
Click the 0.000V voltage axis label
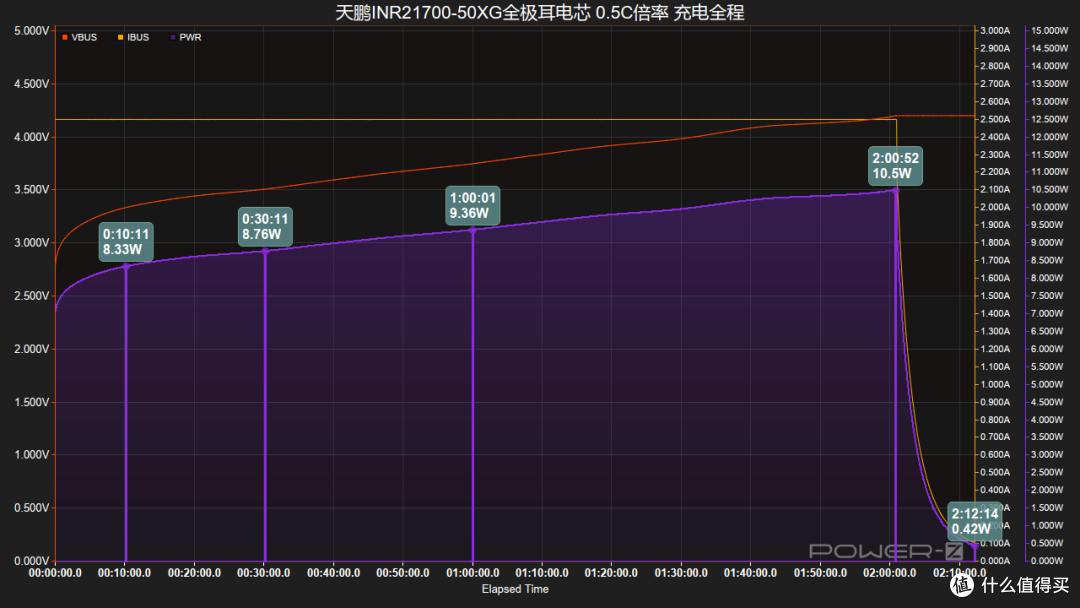32,561
